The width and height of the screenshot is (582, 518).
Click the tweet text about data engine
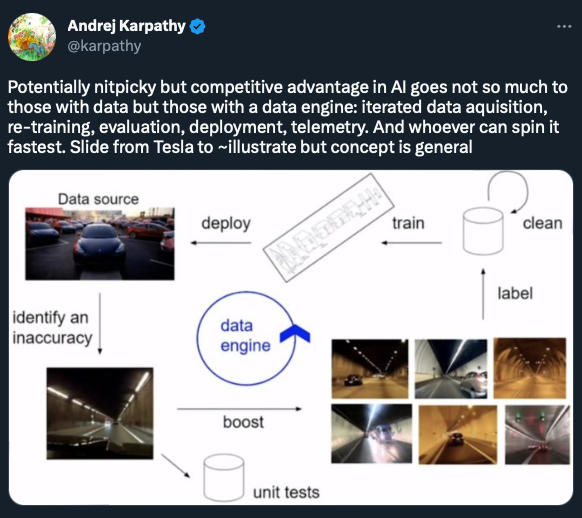(287, 117)
